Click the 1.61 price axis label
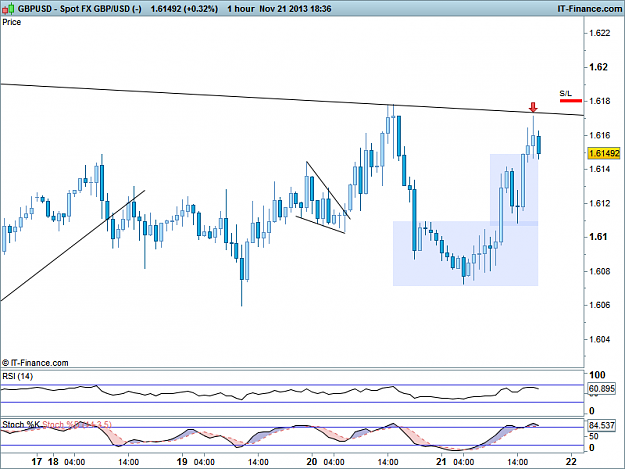The image size is (625, 469). coord(598,237)
